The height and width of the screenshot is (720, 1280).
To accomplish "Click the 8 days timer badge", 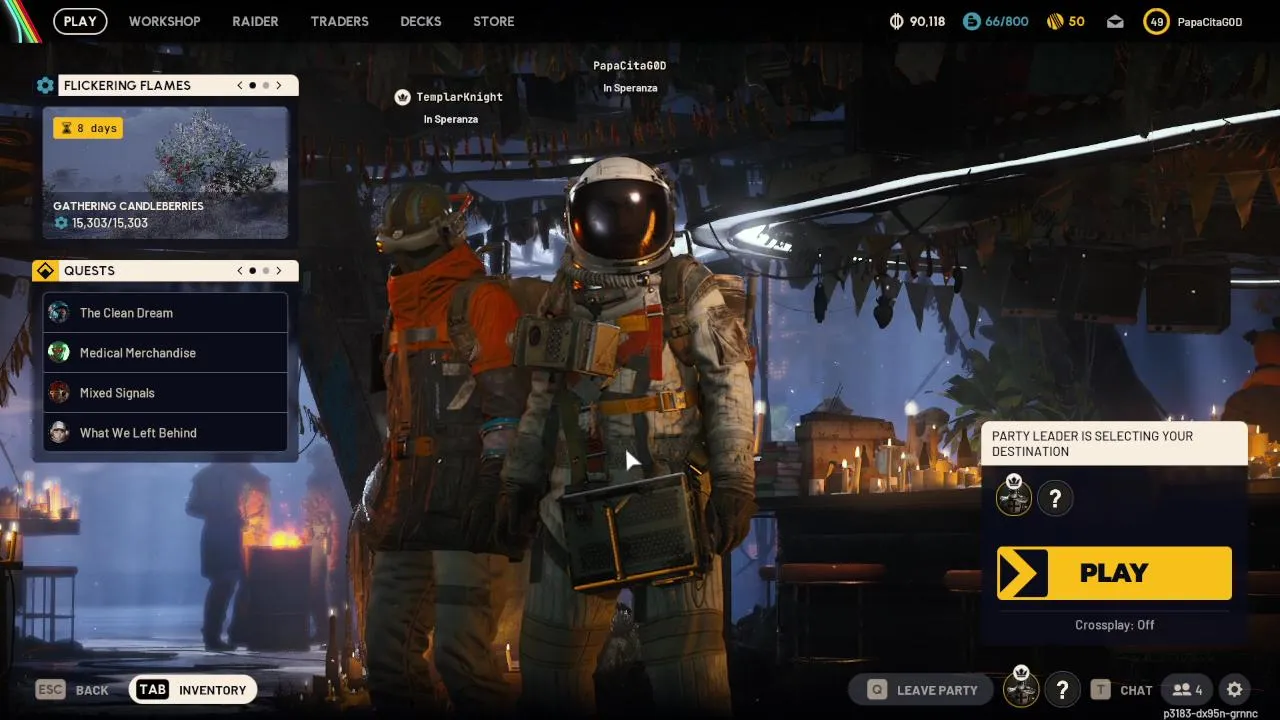I will point(88,128).
